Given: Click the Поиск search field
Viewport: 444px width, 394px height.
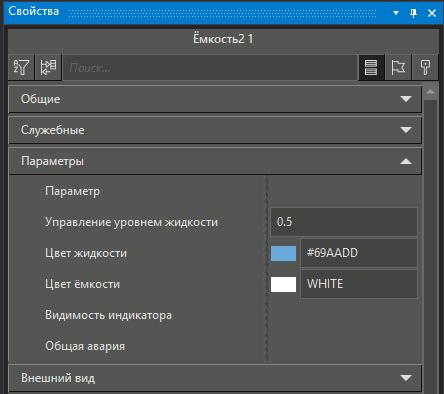Looking at the screenshot, I should [x=210, y=68].
